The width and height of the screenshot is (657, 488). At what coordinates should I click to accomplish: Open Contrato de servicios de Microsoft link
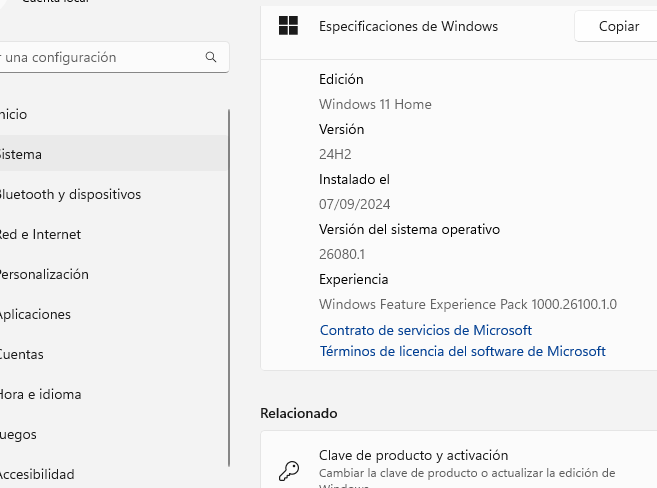coord(426,330)
